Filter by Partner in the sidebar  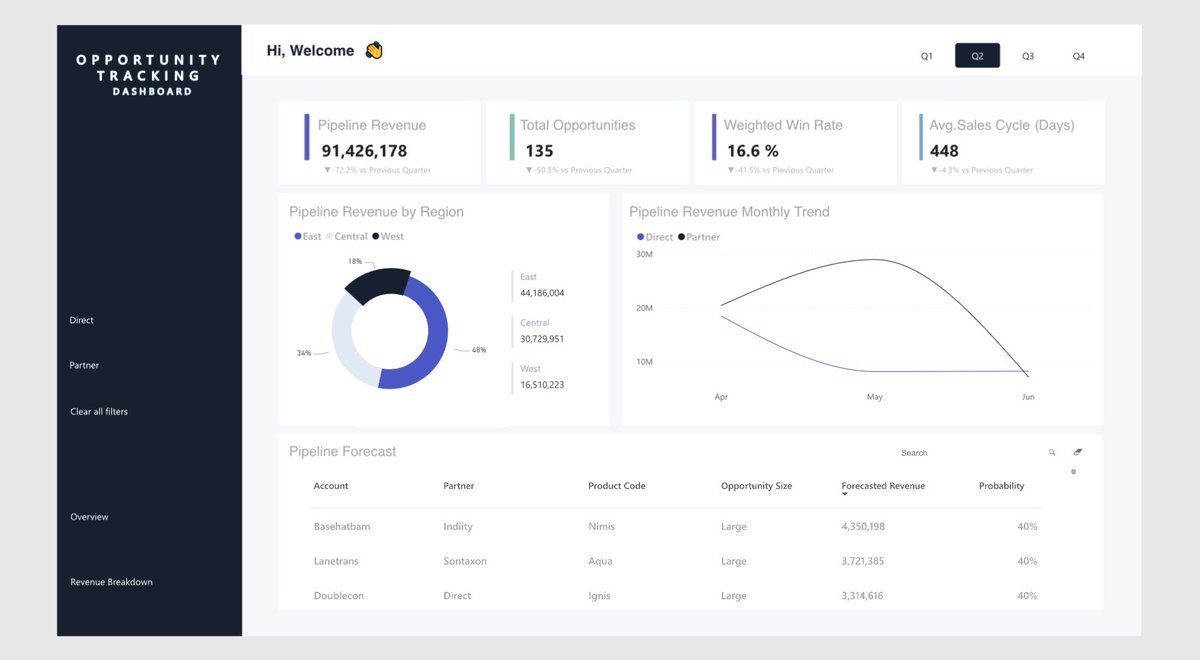tap(85, 366)
